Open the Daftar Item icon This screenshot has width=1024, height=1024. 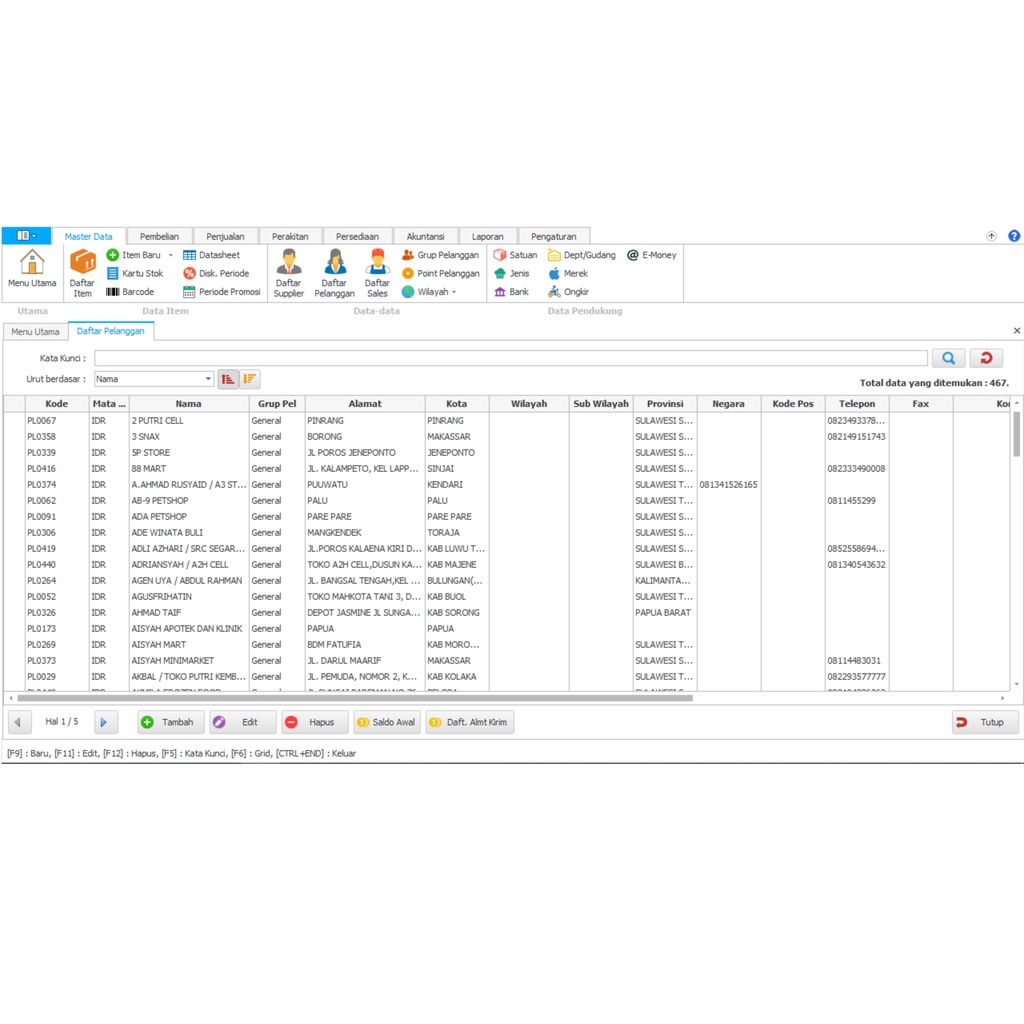click(x=82, y=273)
